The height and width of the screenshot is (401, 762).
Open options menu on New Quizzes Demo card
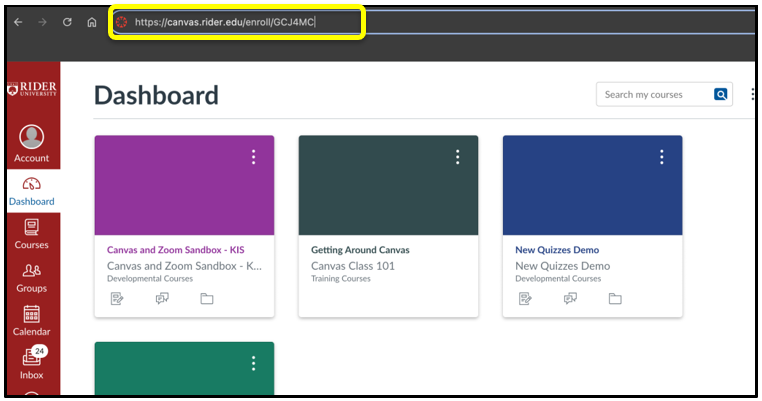(661, 157)
